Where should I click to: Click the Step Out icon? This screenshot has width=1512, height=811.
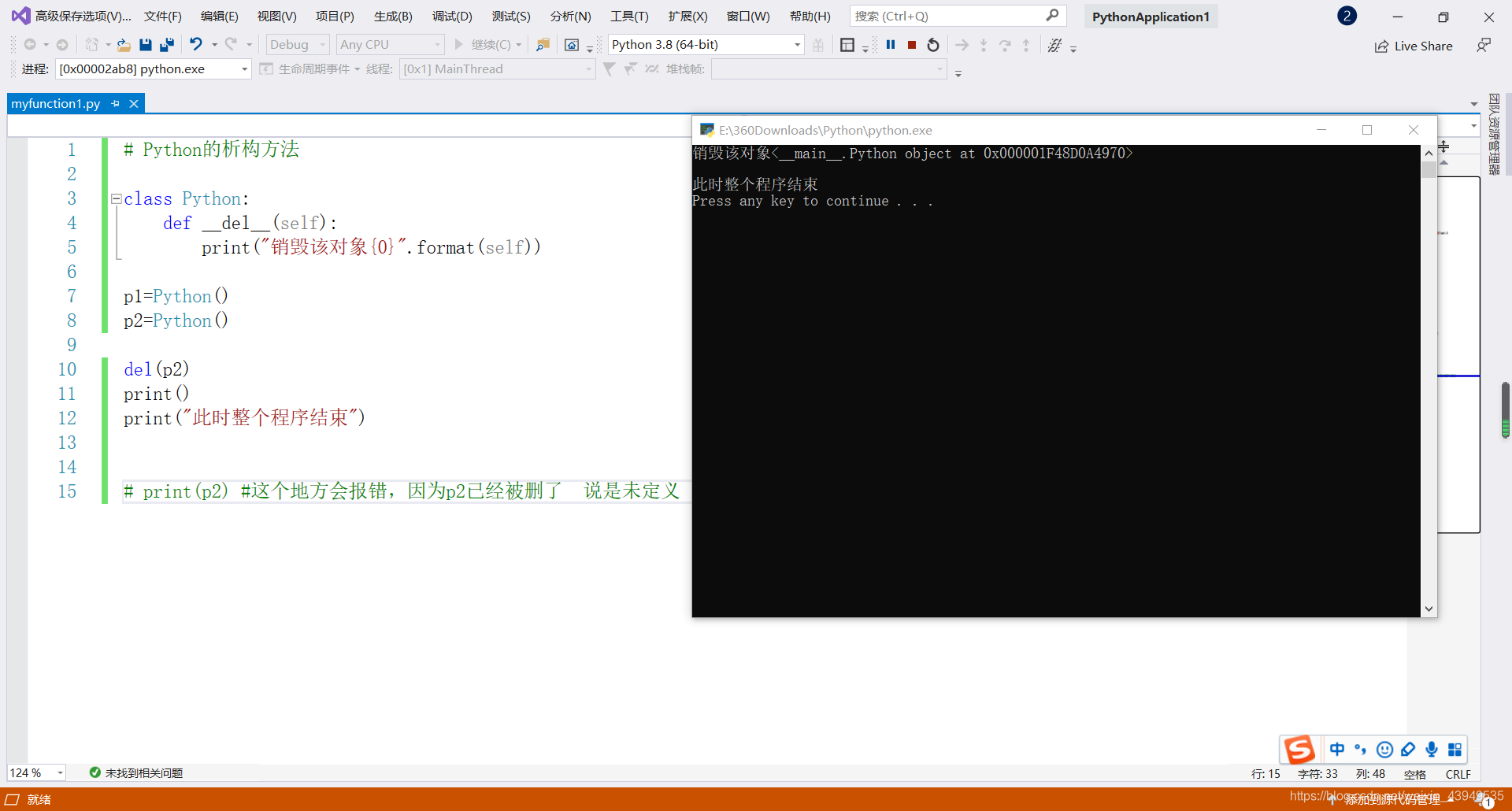coord(1026,45)
